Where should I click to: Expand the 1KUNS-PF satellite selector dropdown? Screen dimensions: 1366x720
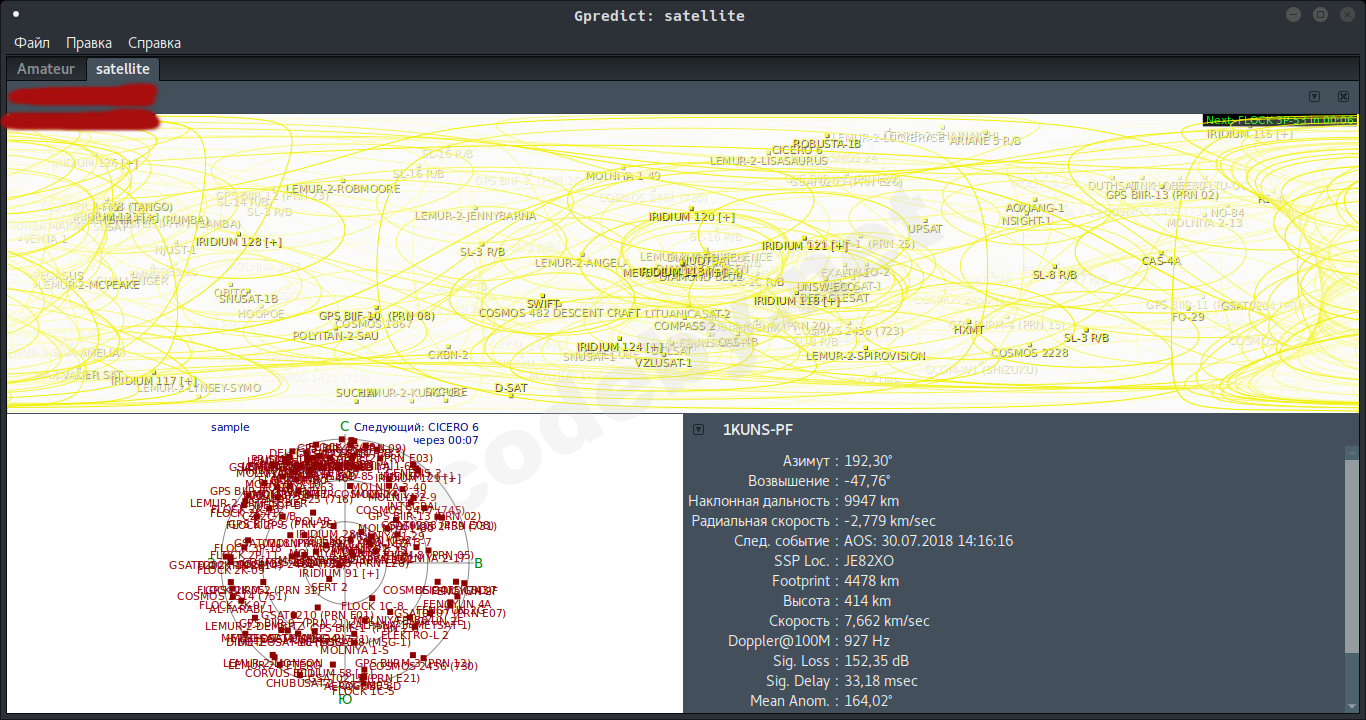coord(698,430)
